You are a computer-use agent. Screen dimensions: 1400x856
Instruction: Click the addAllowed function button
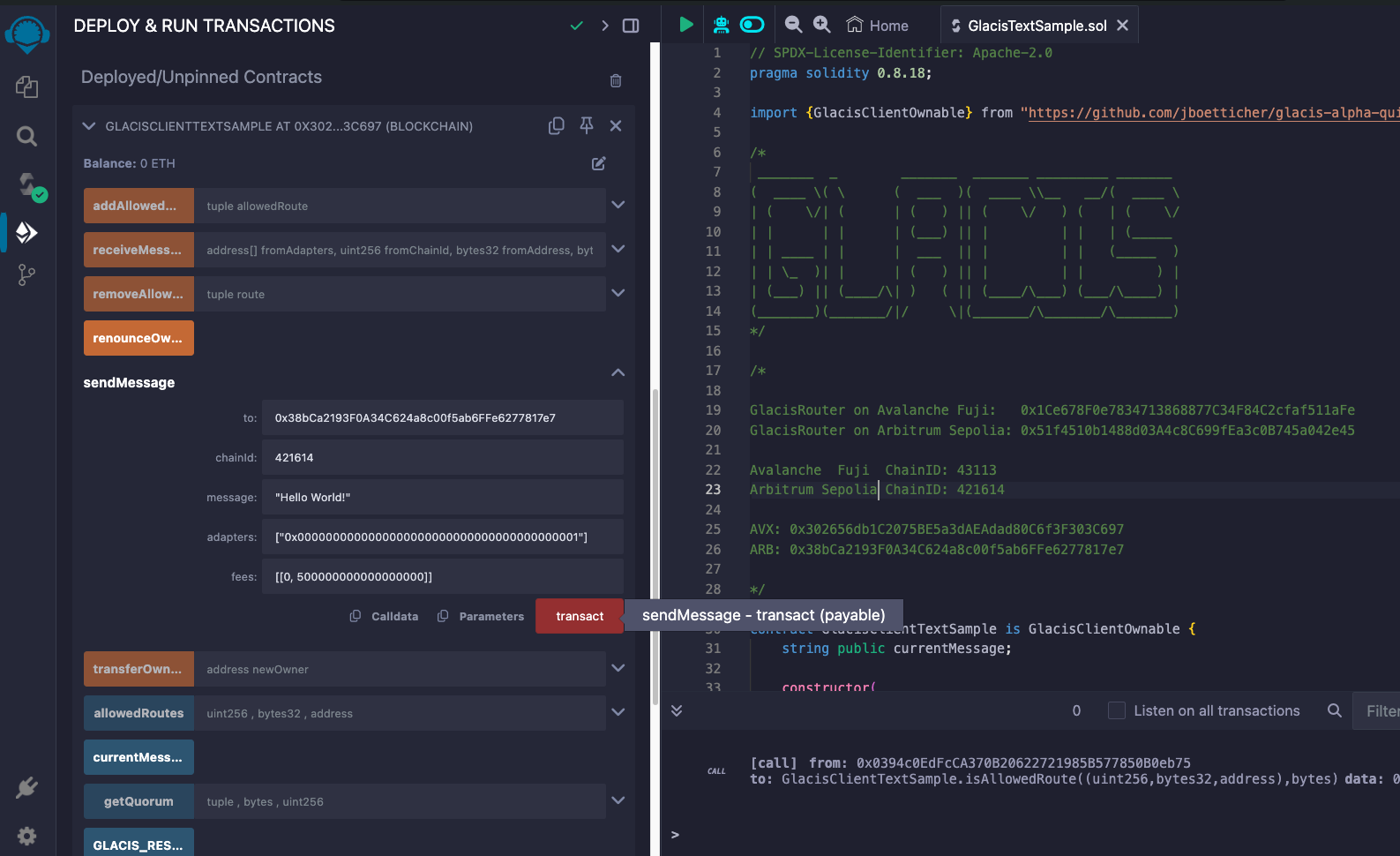[139, 206]
